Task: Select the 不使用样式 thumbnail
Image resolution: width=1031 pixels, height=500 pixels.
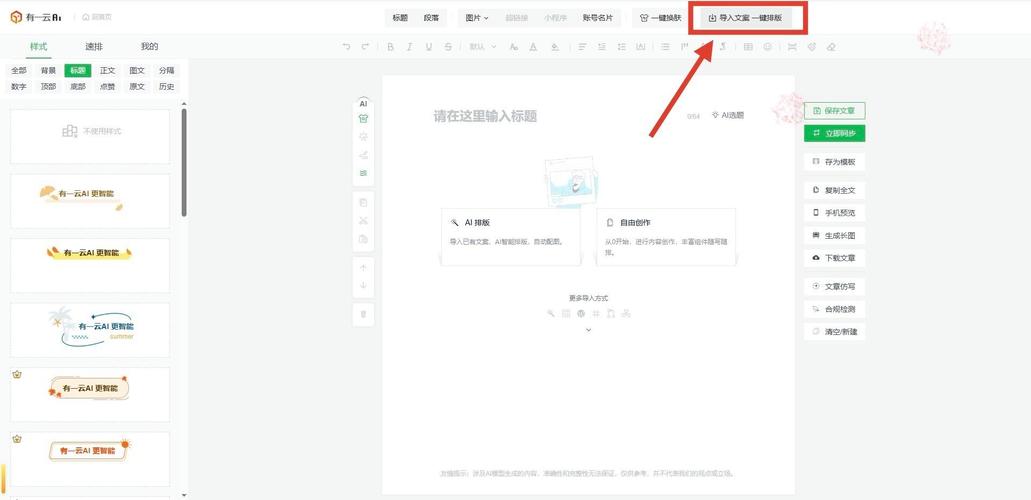Action: tap(90, 136)
